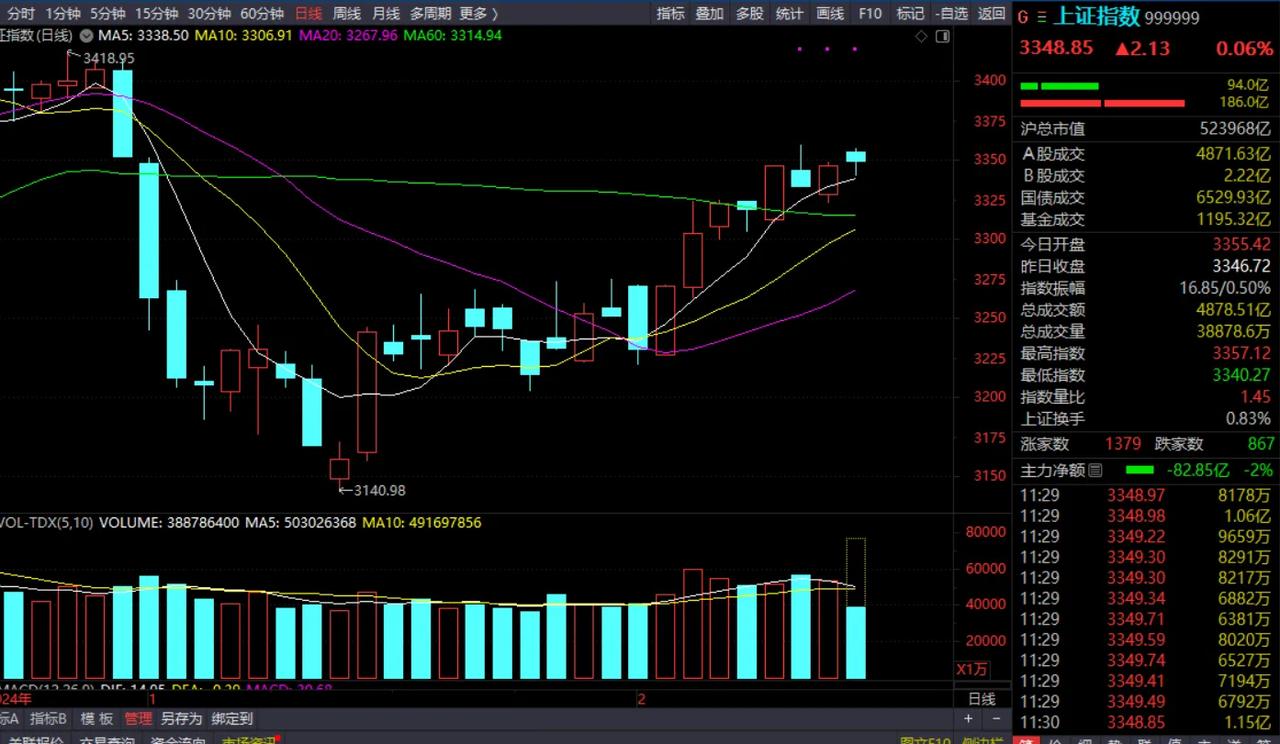Open the round dropdown beside 指数(日线) title
The height and width of the screenshot is (744, 1280).
tap(85, 35)
